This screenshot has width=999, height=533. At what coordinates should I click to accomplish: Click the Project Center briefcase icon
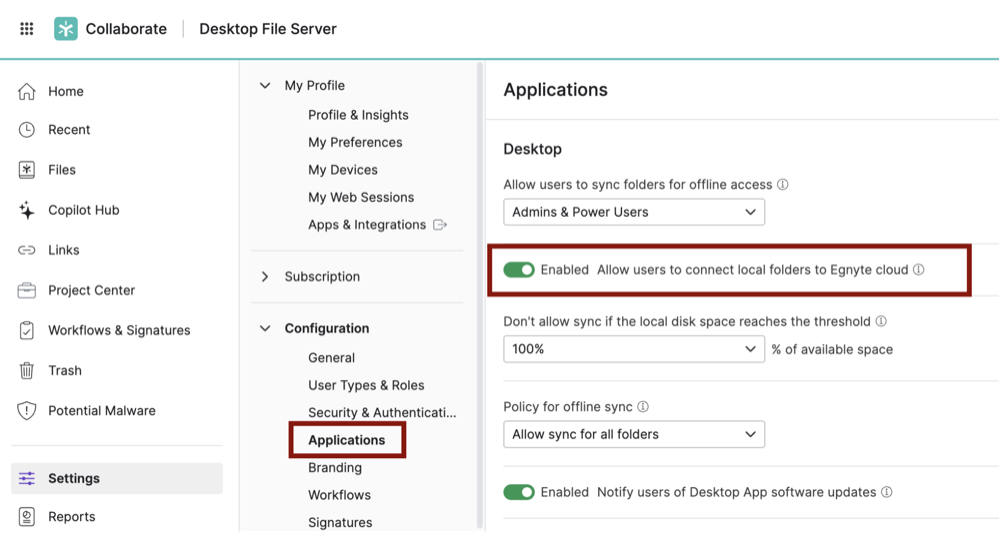pos(27,290)
